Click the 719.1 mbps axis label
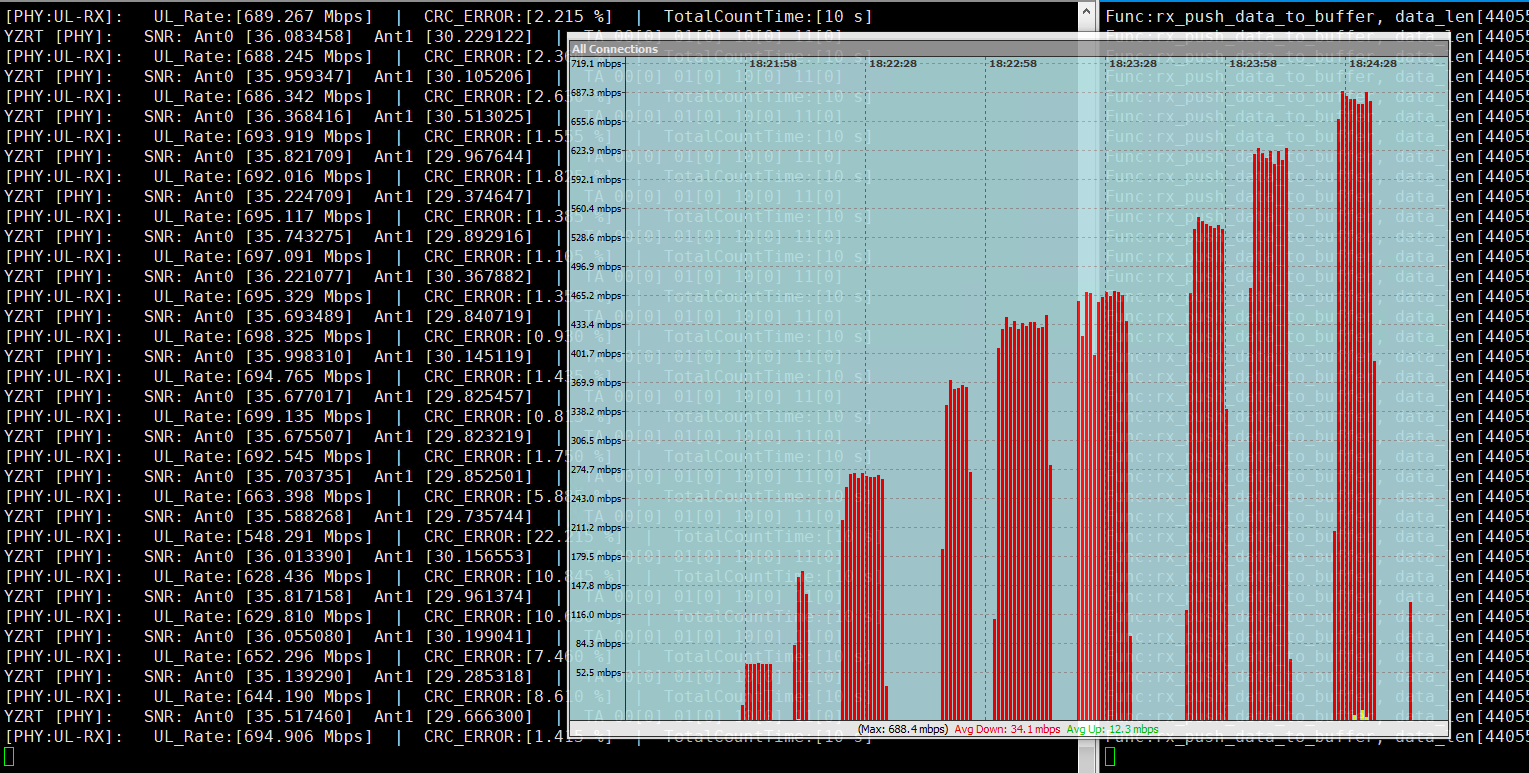This screenshot has height=773, width=1529. click(x=596, y=63)
